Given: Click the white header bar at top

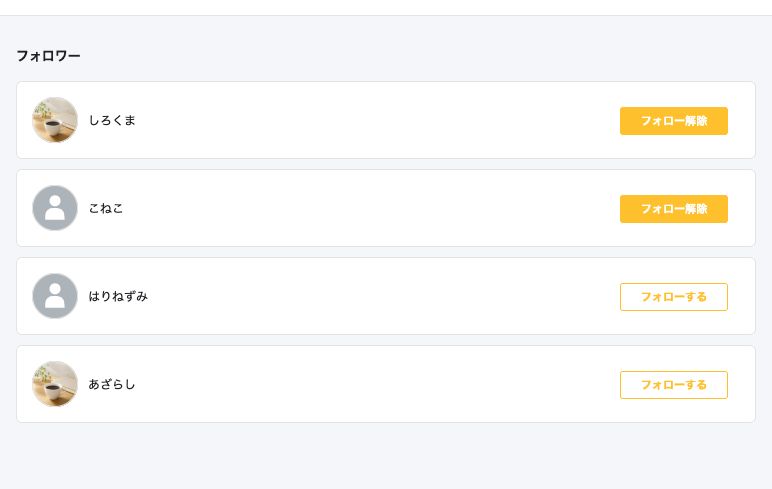Looking at the screenshot, I should (386, 7).
